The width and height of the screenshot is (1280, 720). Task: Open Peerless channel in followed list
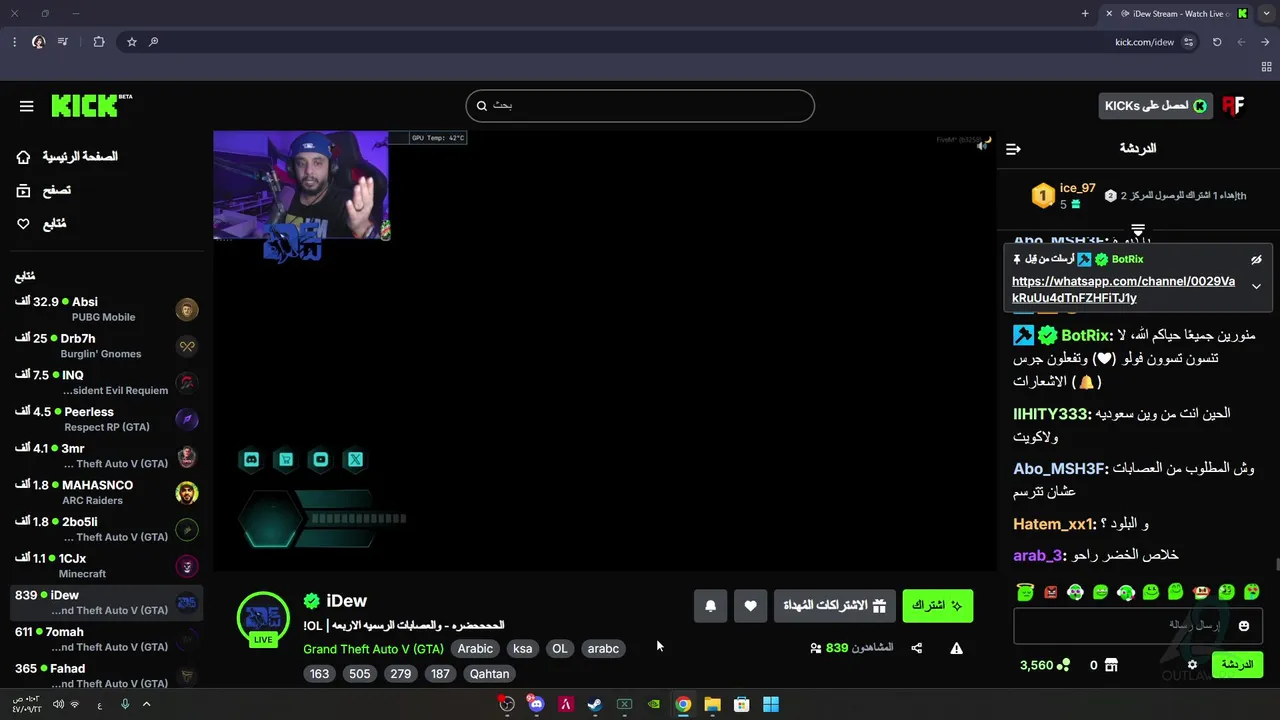tap(107, 419)
